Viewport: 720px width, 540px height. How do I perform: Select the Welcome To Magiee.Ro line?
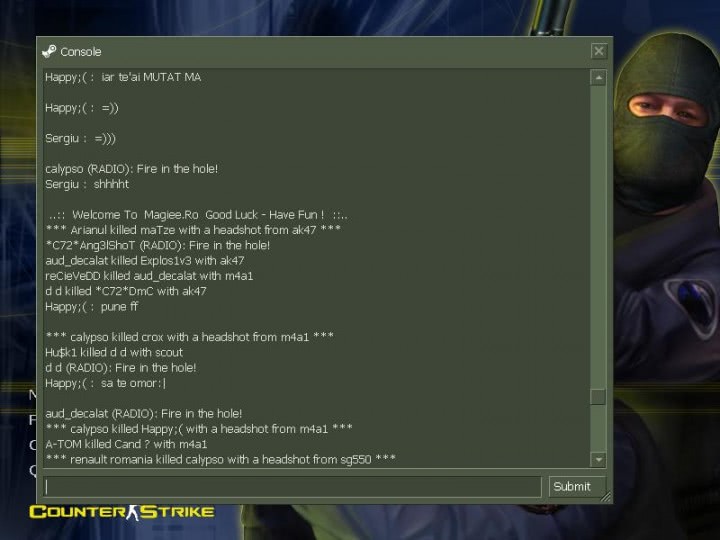[198, 215]
